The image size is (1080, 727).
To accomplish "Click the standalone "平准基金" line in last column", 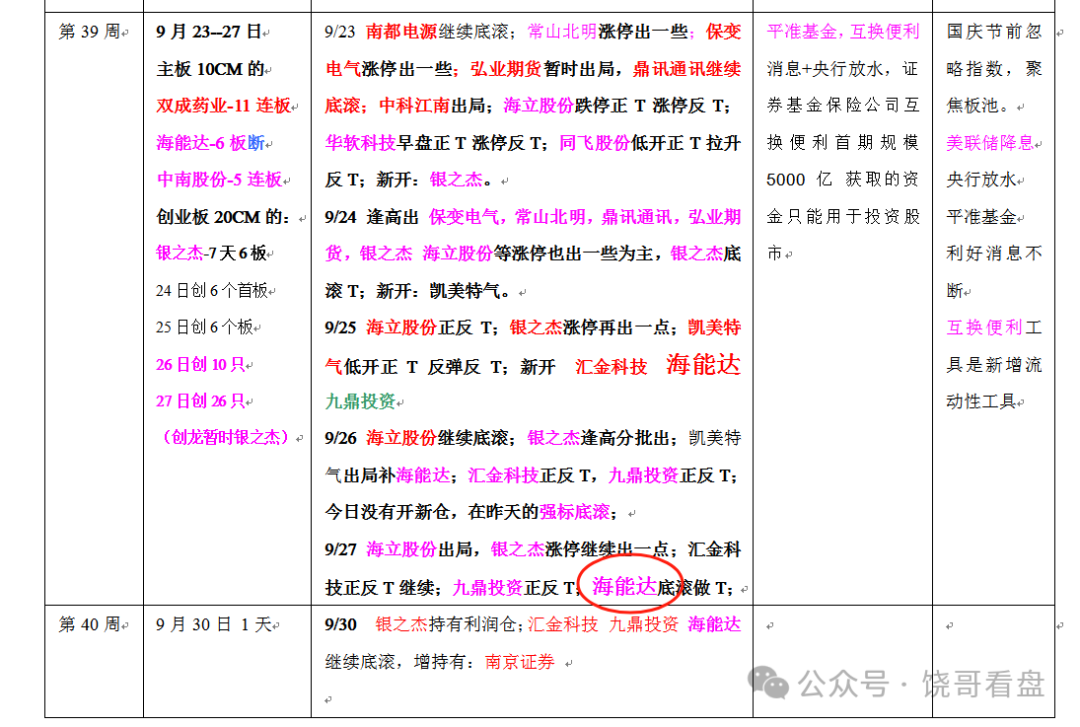I will coord(981,217).
